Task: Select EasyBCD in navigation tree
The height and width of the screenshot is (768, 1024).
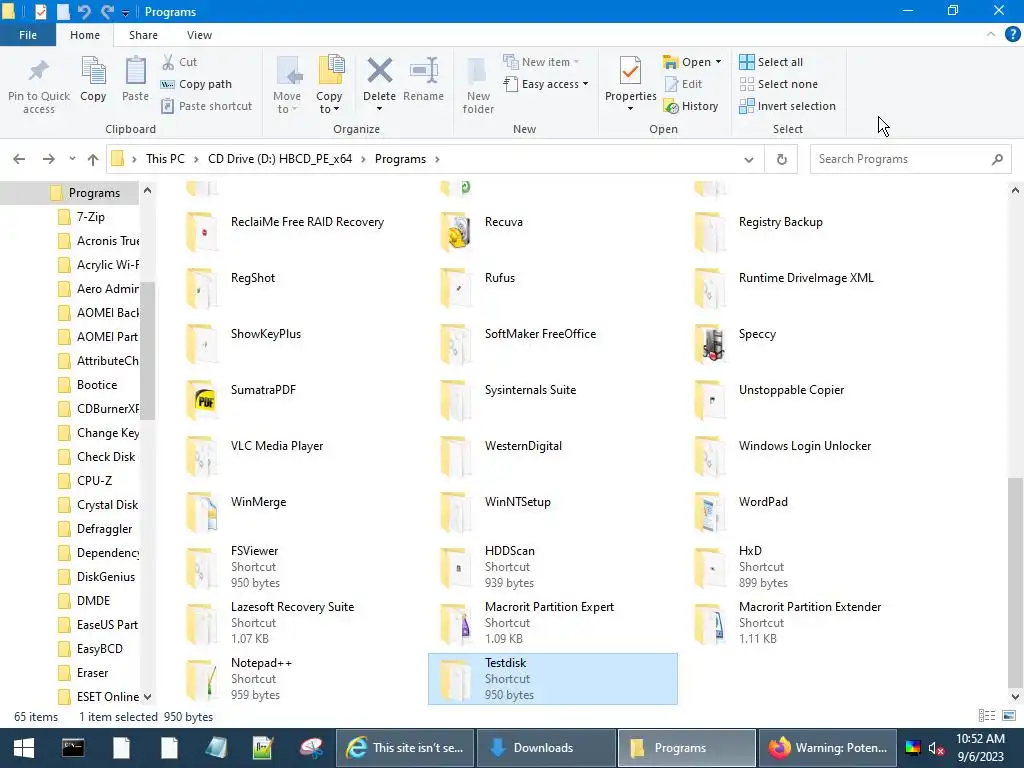Action: (99, 648)
